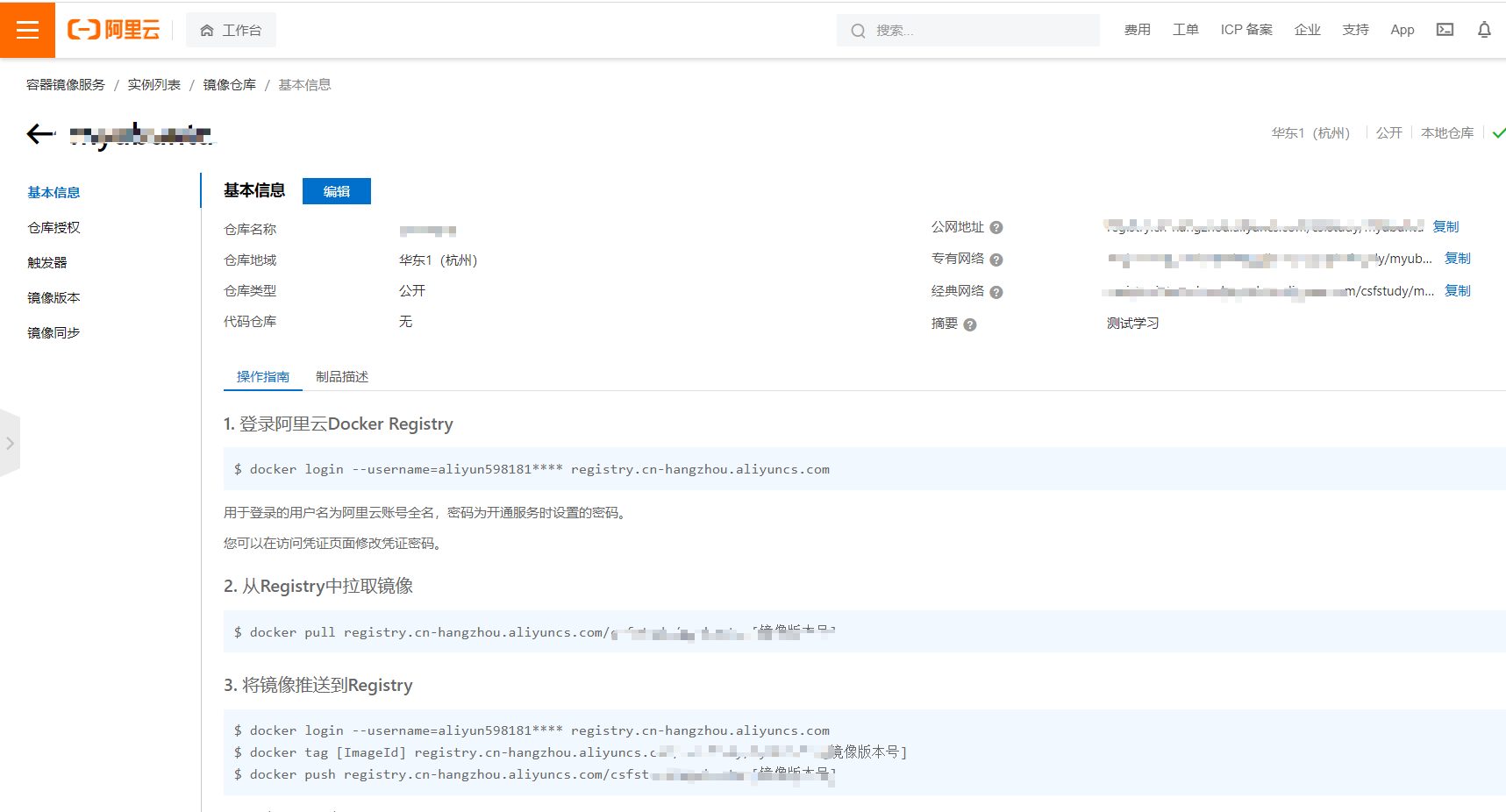
Task: Switch to the 操作指南 tab
Action: pyautogui.click(x=263, y=377)
